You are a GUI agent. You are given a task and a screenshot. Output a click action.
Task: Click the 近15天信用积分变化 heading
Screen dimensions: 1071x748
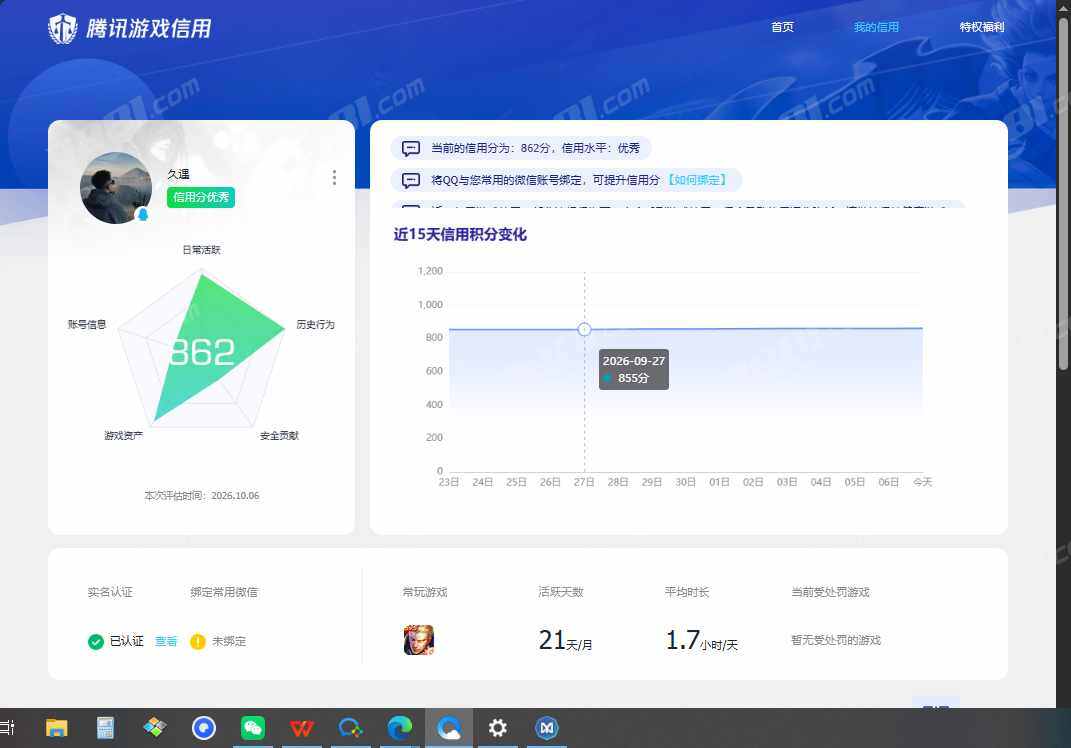pyautogui.click(x=460, y=235)
